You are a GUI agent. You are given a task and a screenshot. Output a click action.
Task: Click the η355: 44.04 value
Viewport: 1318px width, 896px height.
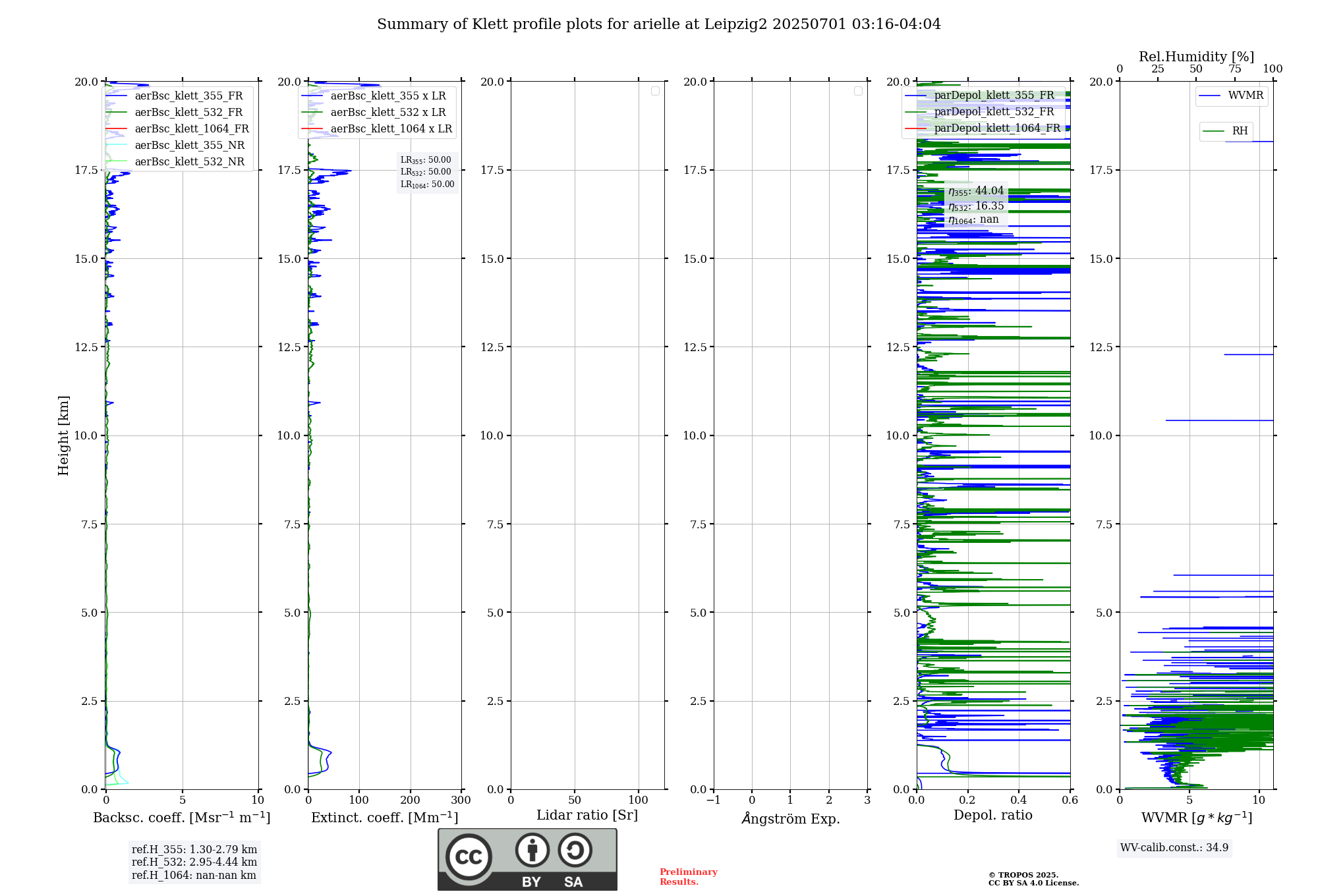pos(976,191)
